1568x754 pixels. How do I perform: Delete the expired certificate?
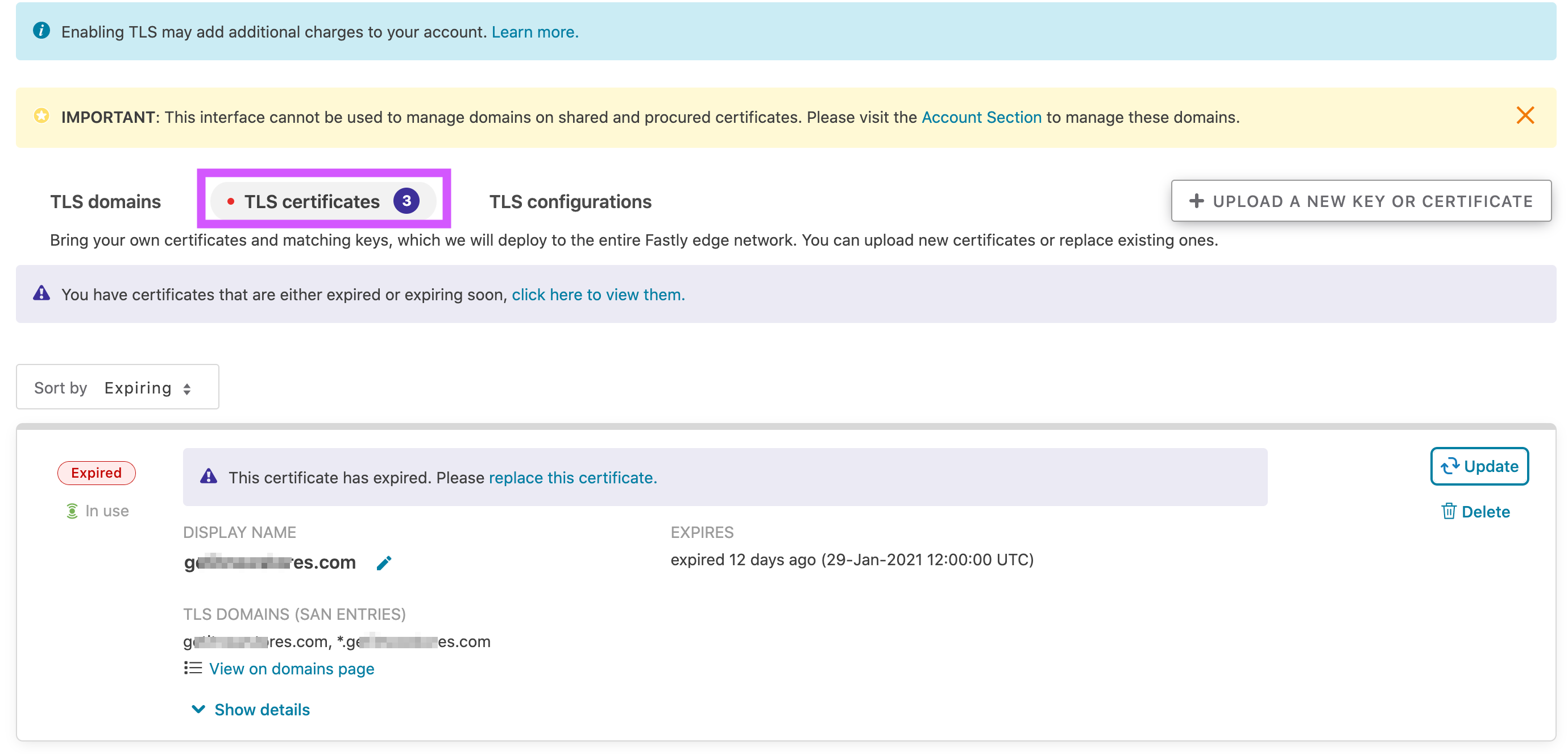point(1475,511)
